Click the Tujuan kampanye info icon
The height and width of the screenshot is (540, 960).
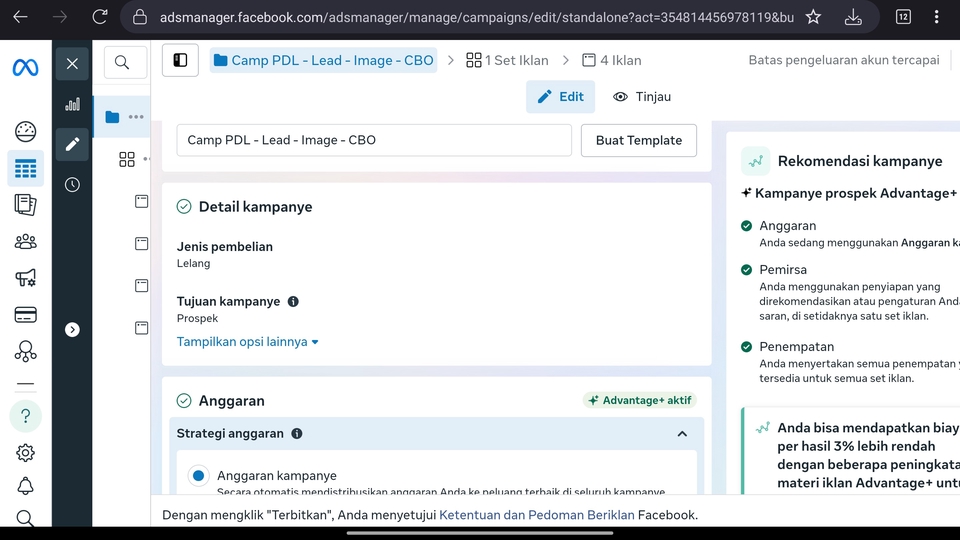pyautogui.click(x=293, y=301)
